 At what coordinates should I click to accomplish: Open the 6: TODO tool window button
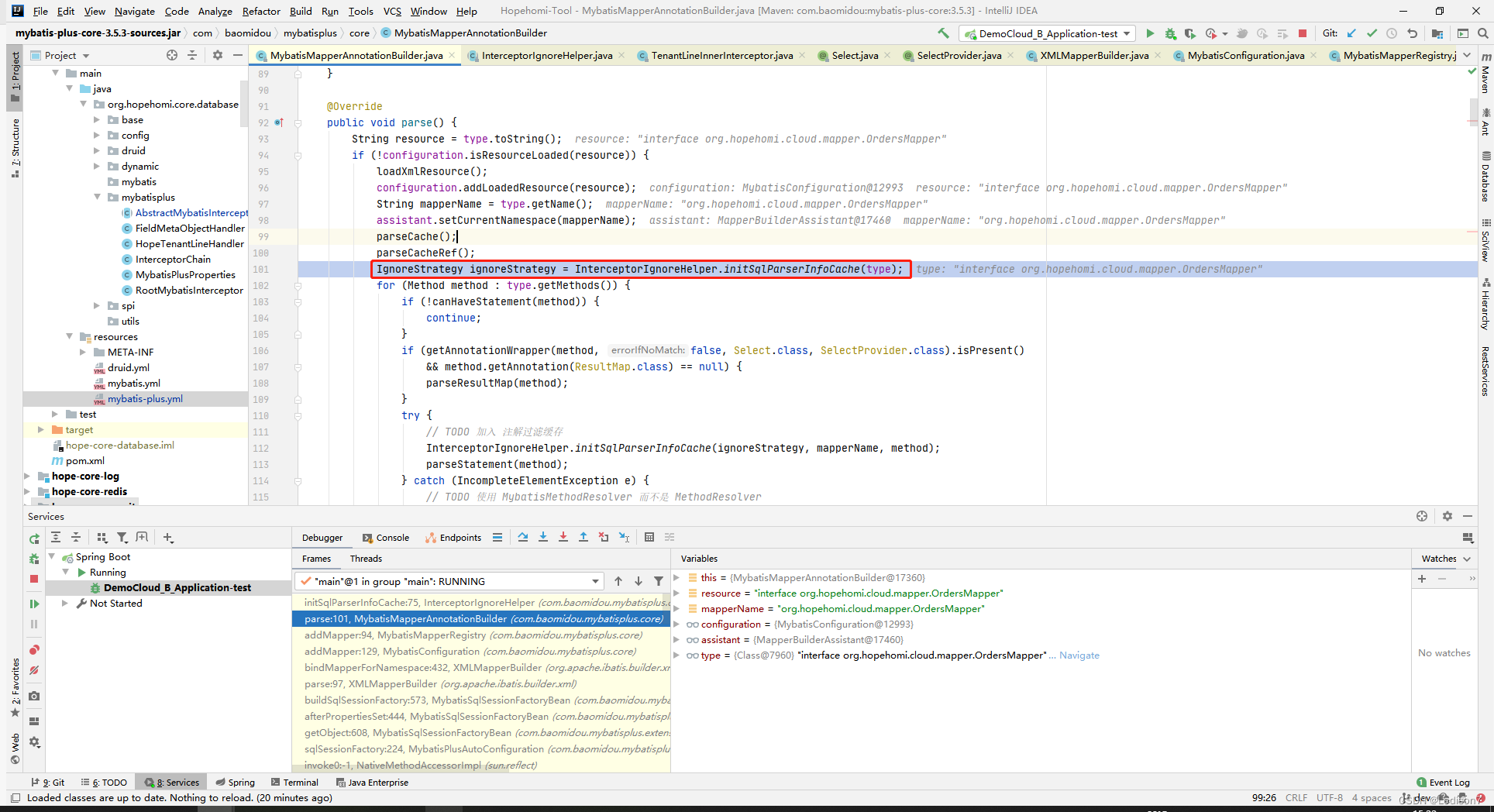[x=105, y=783]
